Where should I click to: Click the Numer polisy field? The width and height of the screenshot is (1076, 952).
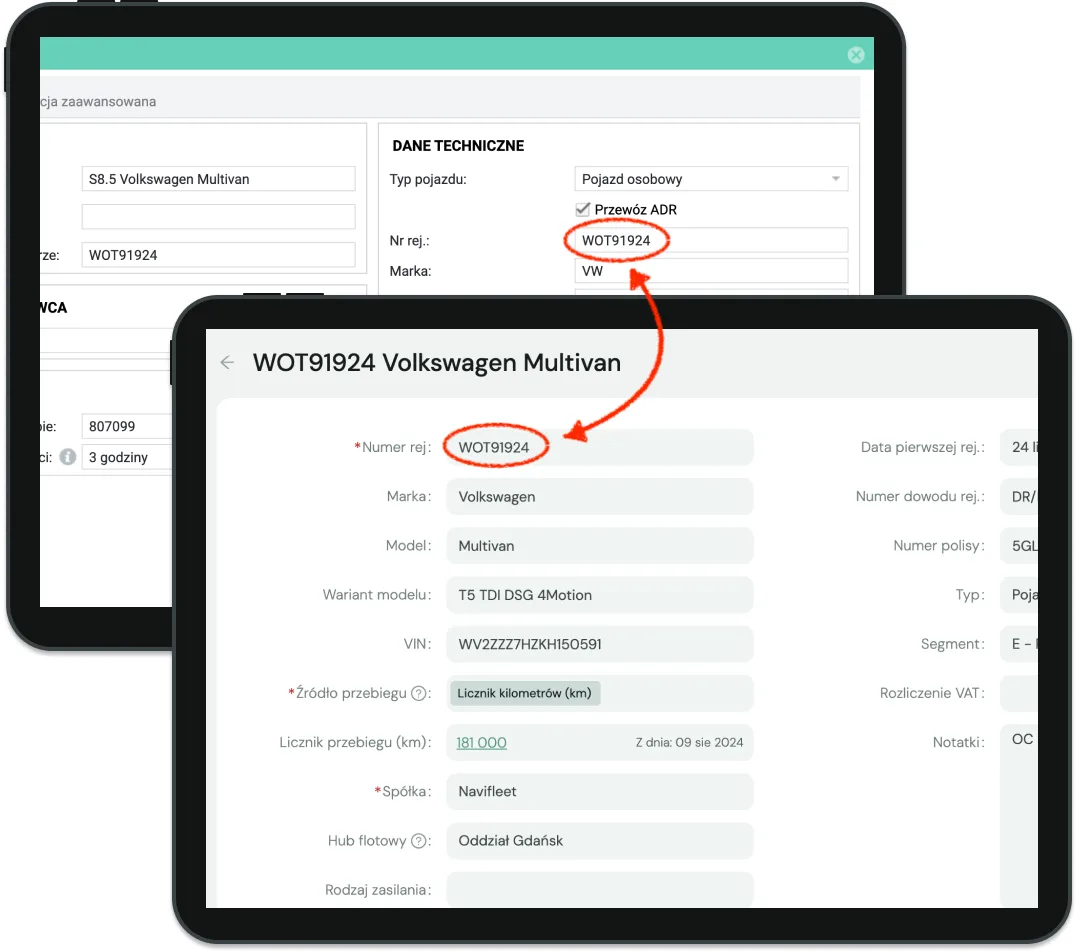(x=1019, y=546)
